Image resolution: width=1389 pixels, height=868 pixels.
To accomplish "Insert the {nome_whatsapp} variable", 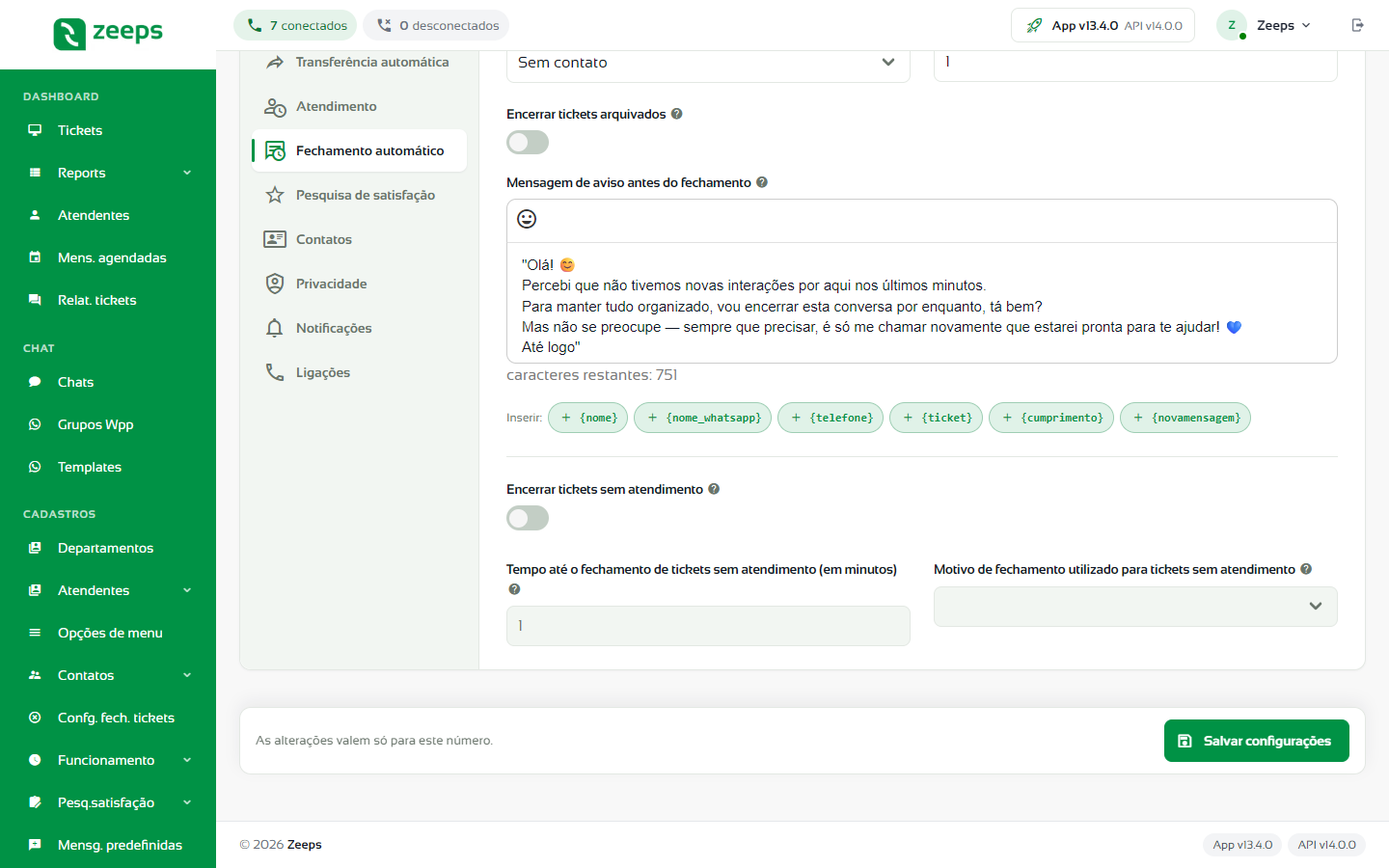I will coord(703,418).
